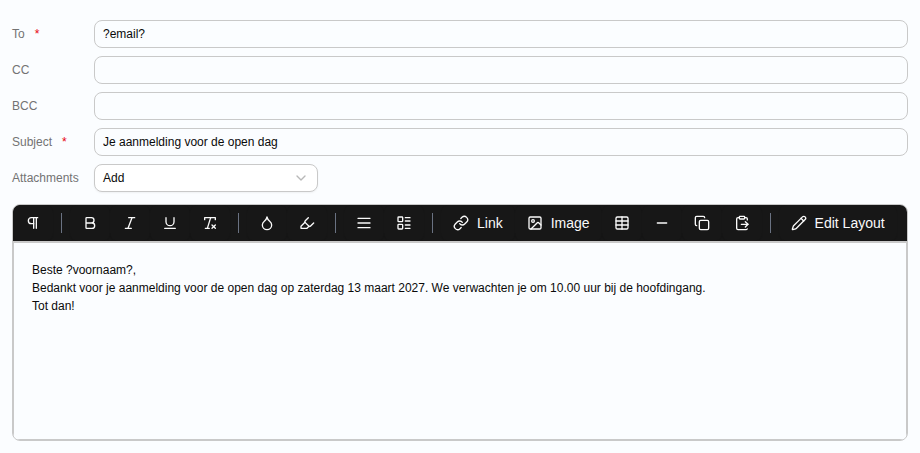Toggle underline formatting
The height and width of the screenshot is (453, 920).
coord(170,223)
